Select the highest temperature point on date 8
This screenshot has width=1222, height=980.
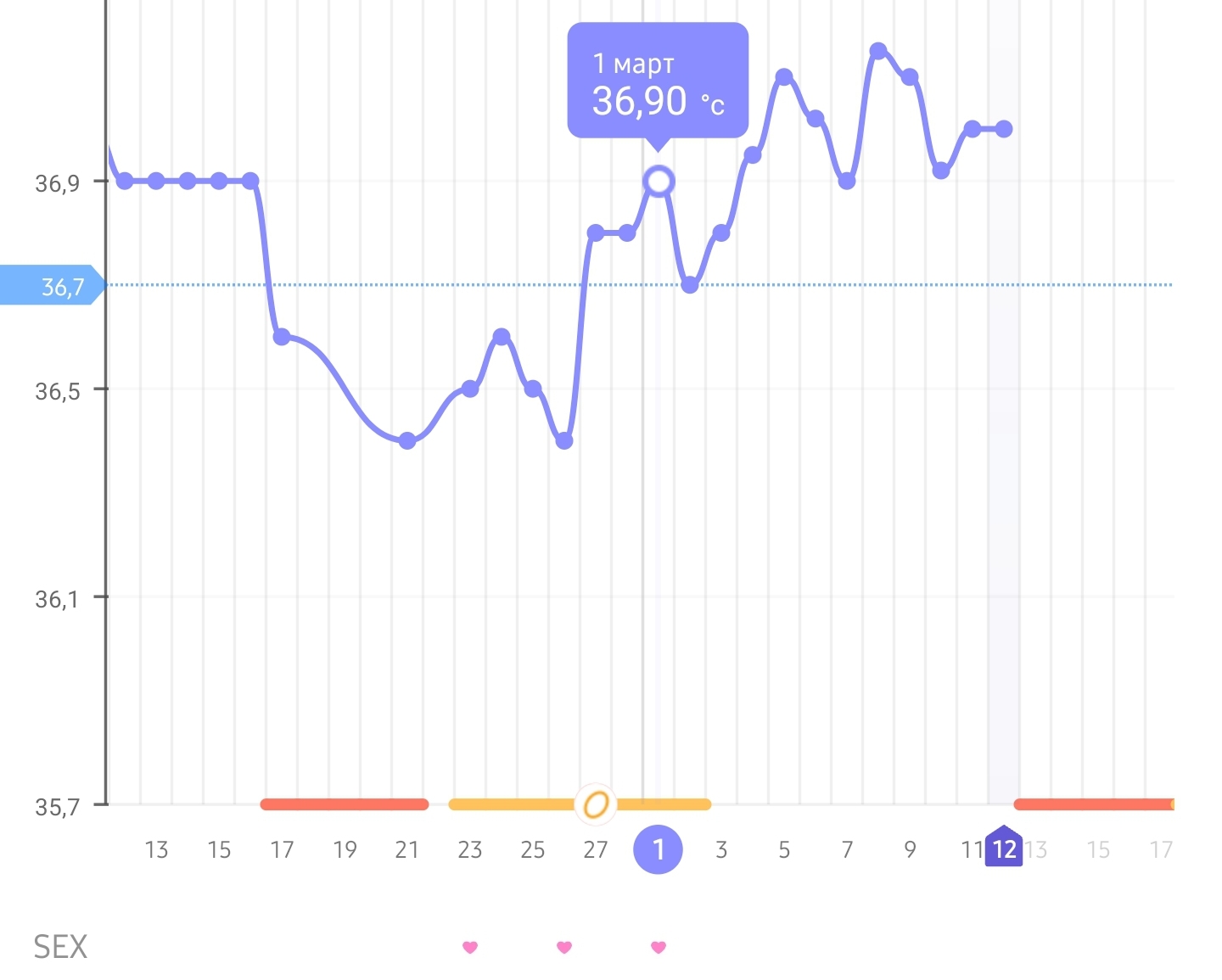878,51
